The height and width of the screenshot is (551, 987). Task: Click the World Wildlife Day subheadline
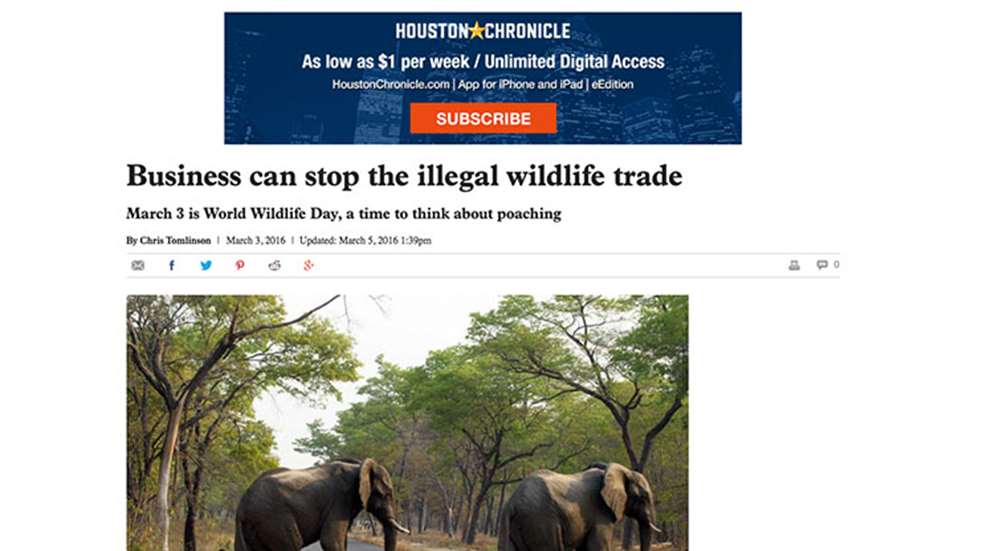344,214
